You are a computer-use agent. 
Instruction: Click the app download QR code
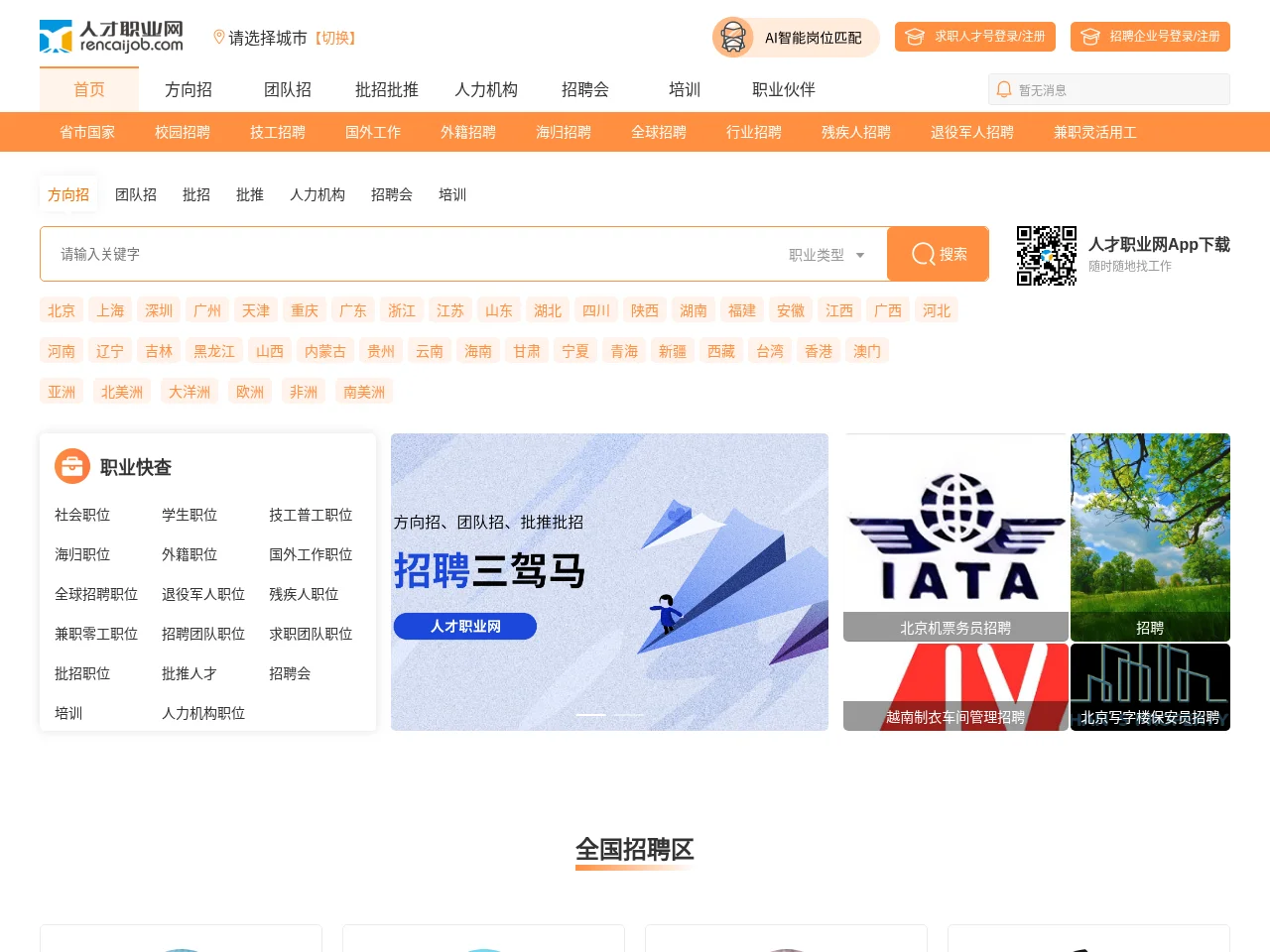[1047, 256]
